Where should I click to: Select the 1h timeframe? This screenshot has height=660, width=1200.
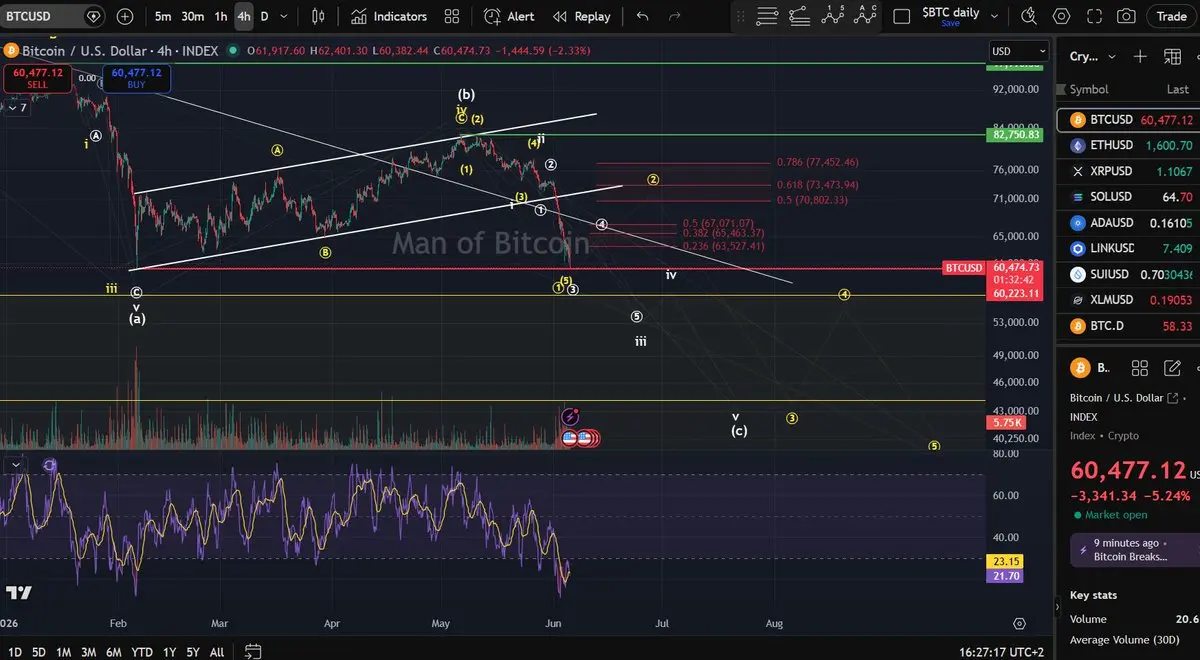pos(221,16)
